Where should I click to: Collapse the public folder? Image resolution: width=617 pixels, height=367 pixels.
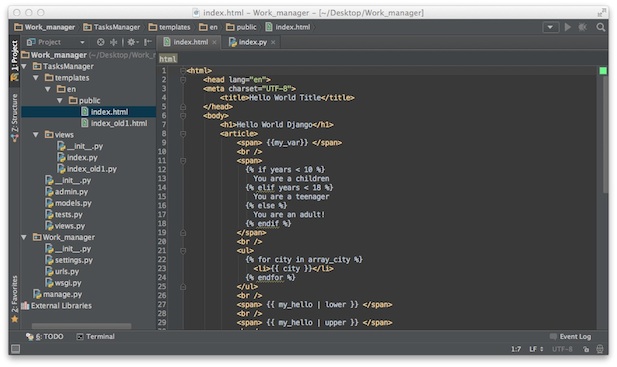coord(59,101)
